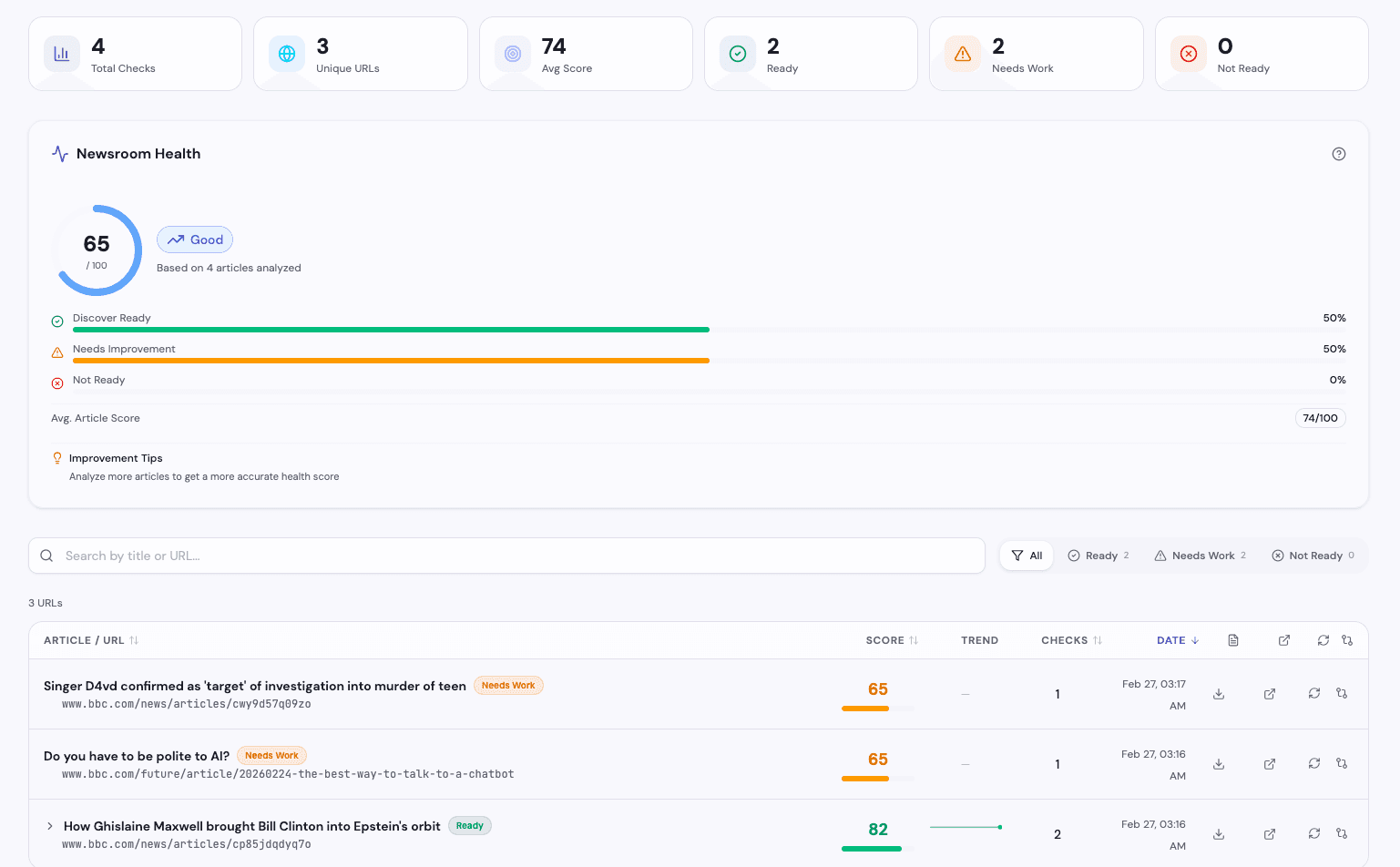Expand the Ghislaine Maxwell article row
Viewport: 1400px width, 867px height.
49,825
